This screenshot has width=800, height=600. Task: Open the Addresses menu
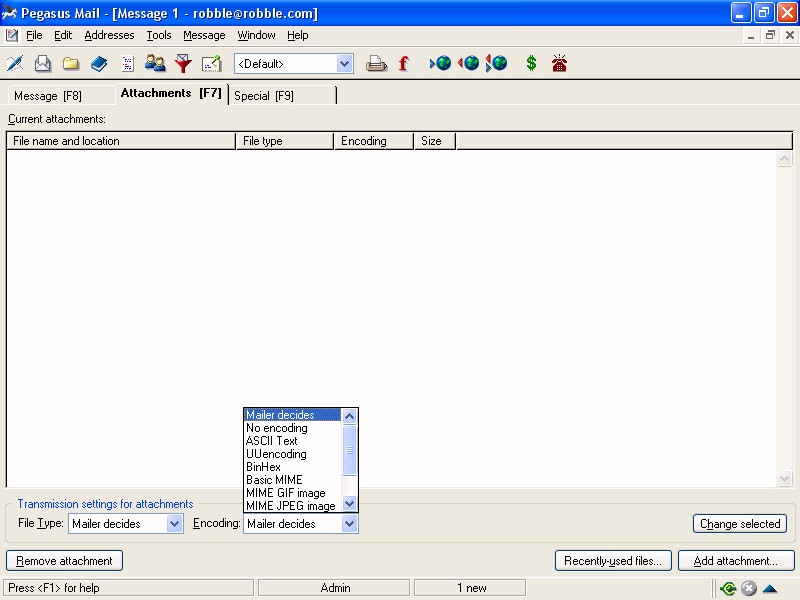pyautogui.click(x=109, y=35)
